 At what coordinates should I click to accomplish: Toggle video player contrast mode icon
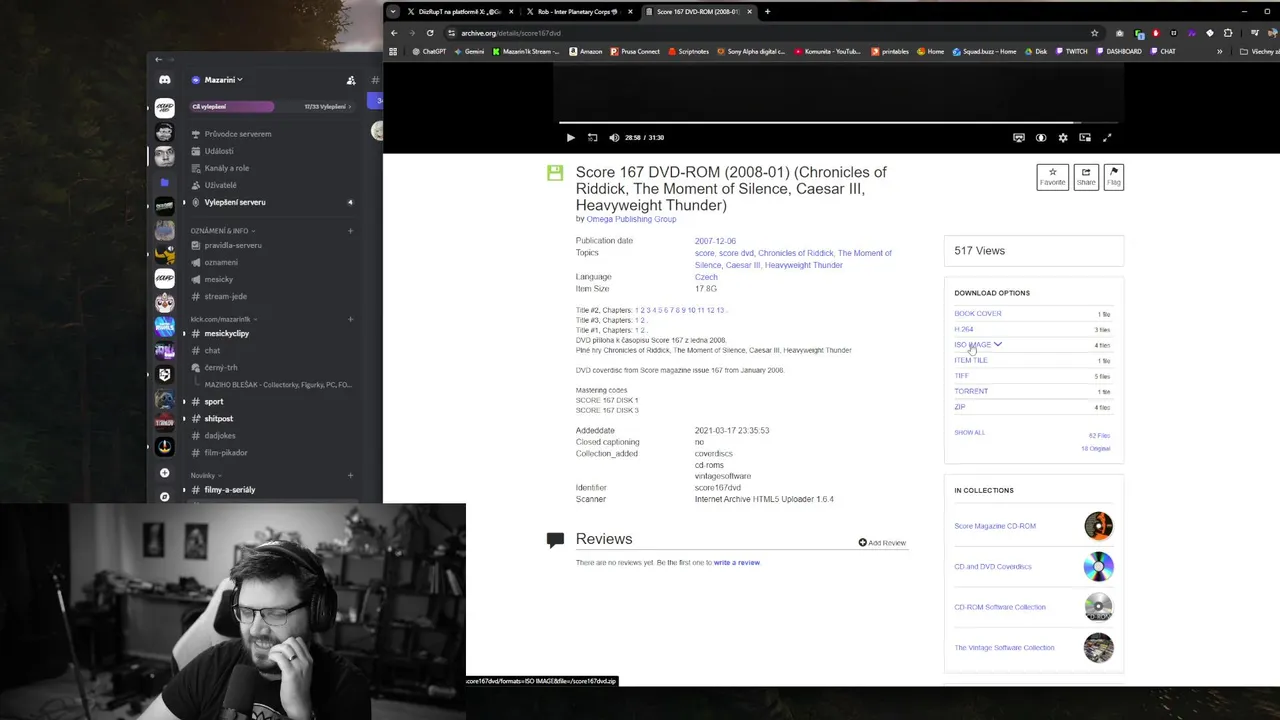coord(1041,138)
